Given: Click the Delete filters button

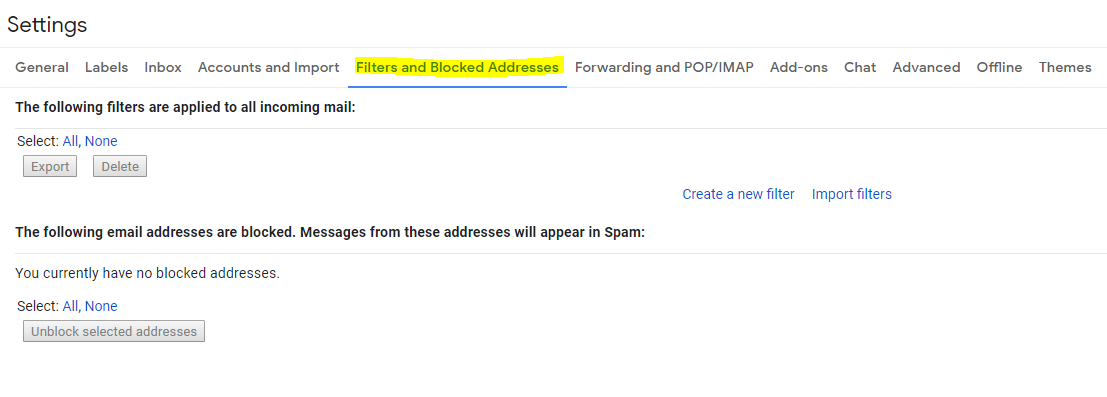Looking at the screenshot, I should [120, 167].
